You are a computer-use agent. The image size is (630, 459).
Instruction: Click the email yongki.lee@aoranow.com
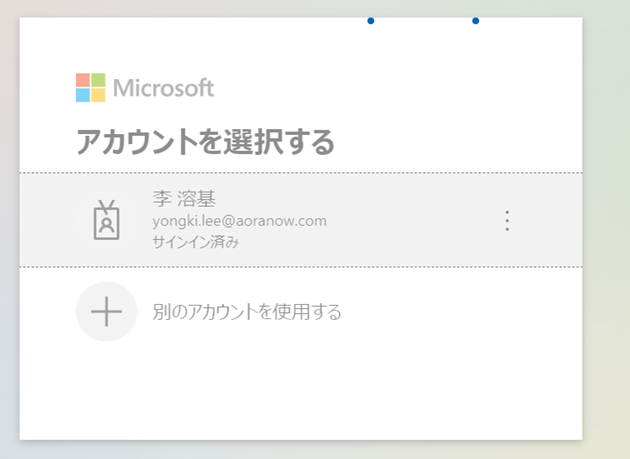coord(239,221)
